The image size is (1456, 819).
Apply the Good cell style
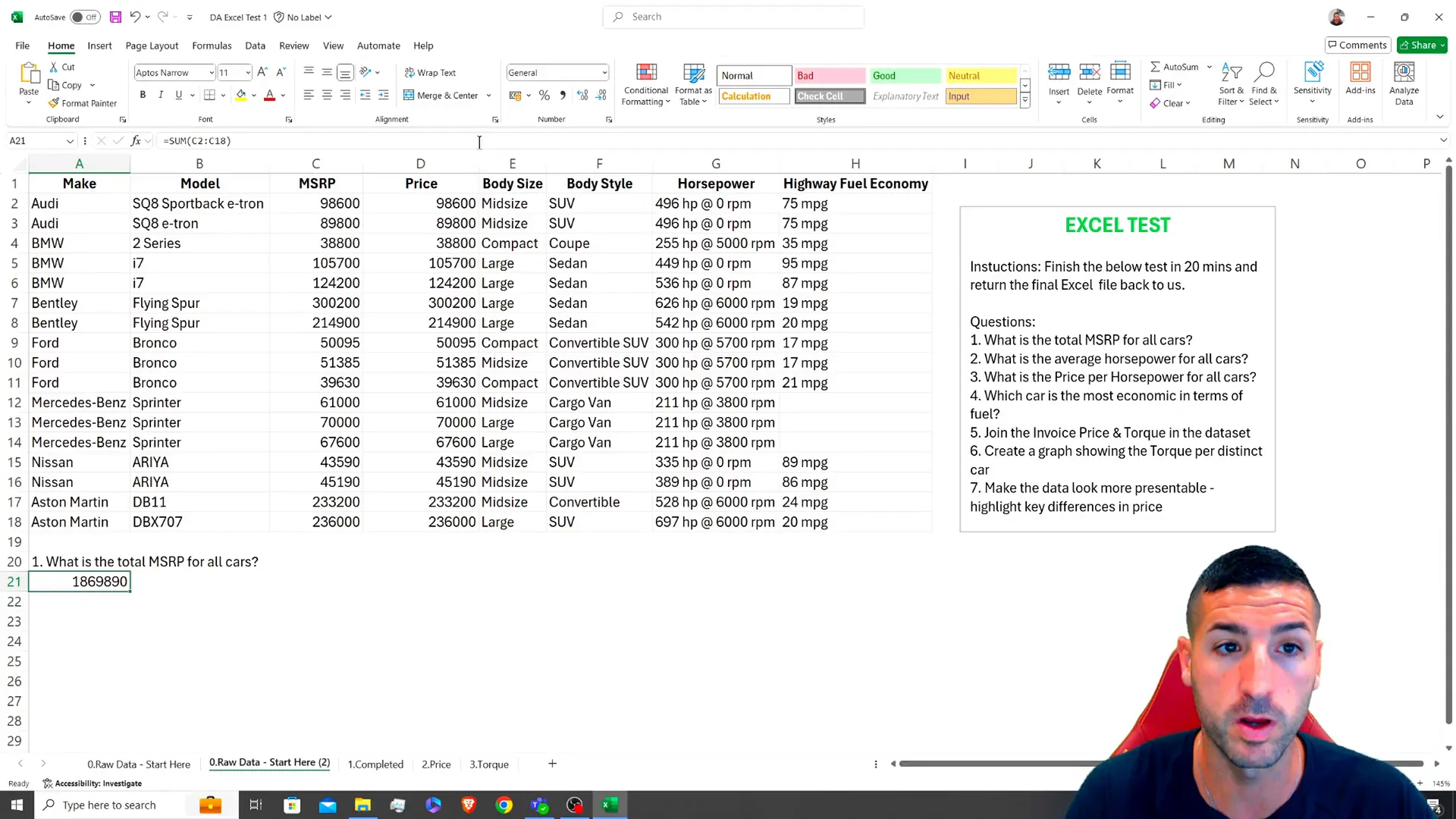tap(905, 75)
